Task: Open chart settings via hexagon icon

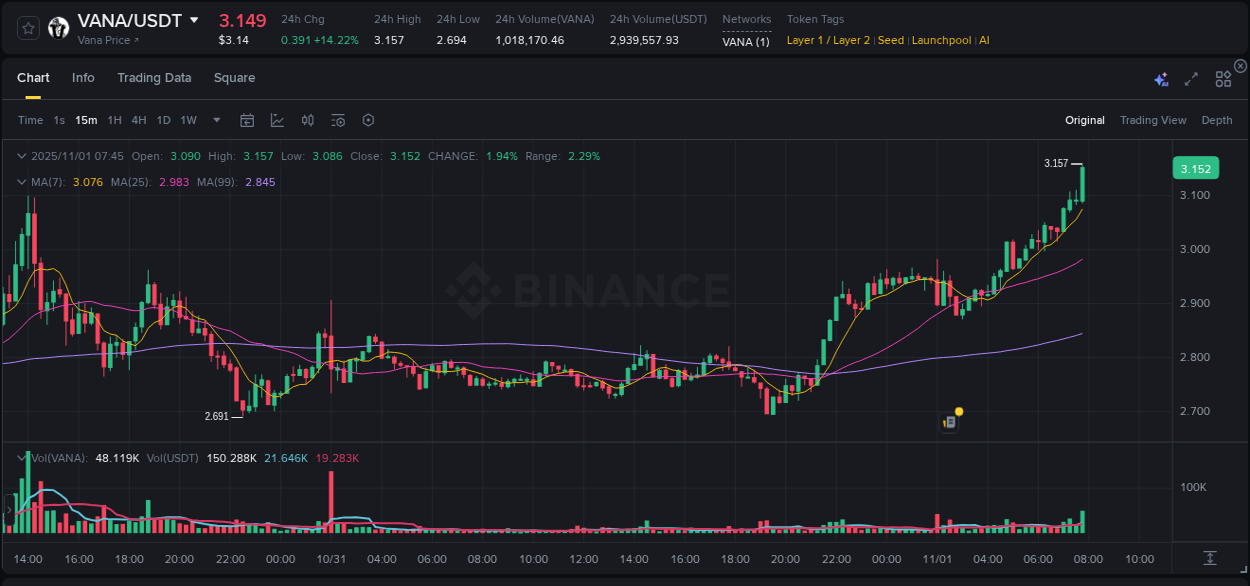Action: (x=368, y=119)
